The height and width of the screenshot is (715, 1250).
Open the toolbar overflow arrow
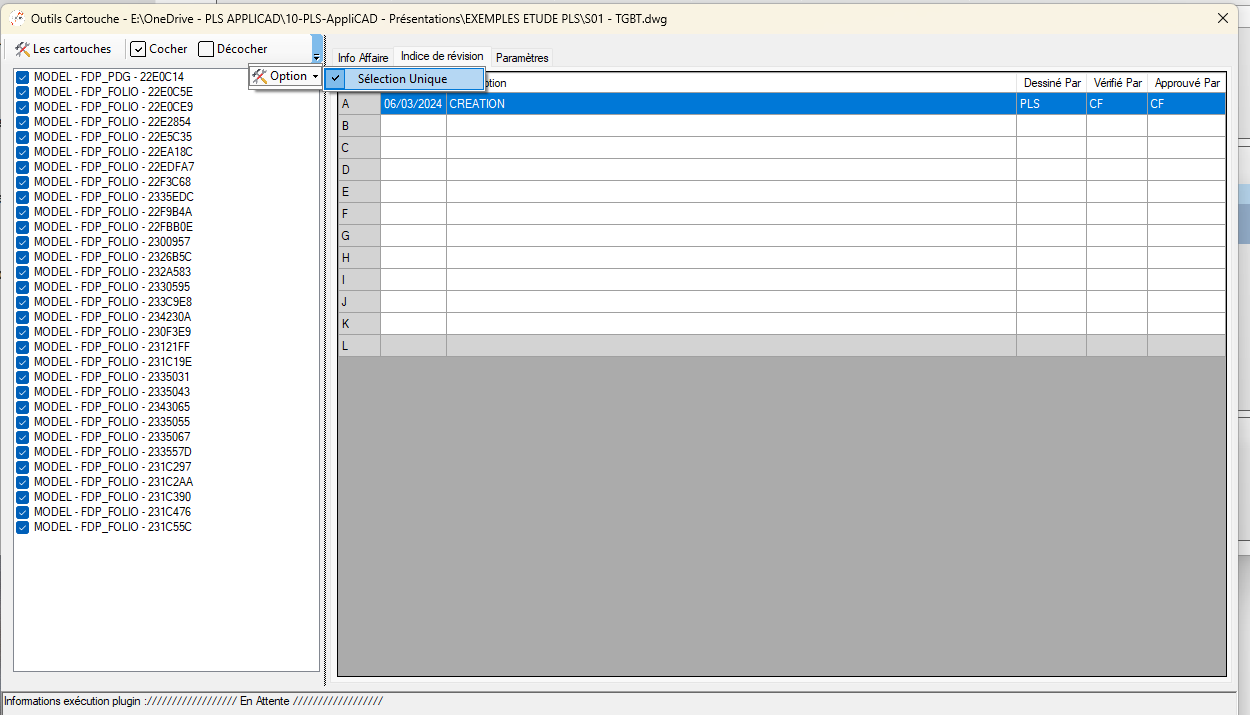(x=316, y=58)
